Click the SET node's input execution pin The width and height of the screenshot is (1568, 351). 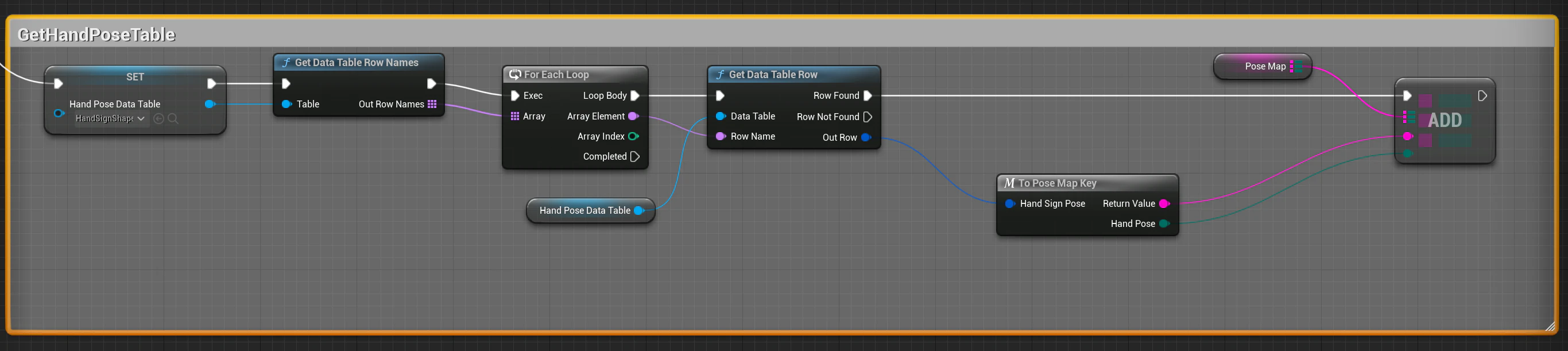(59, 83)
